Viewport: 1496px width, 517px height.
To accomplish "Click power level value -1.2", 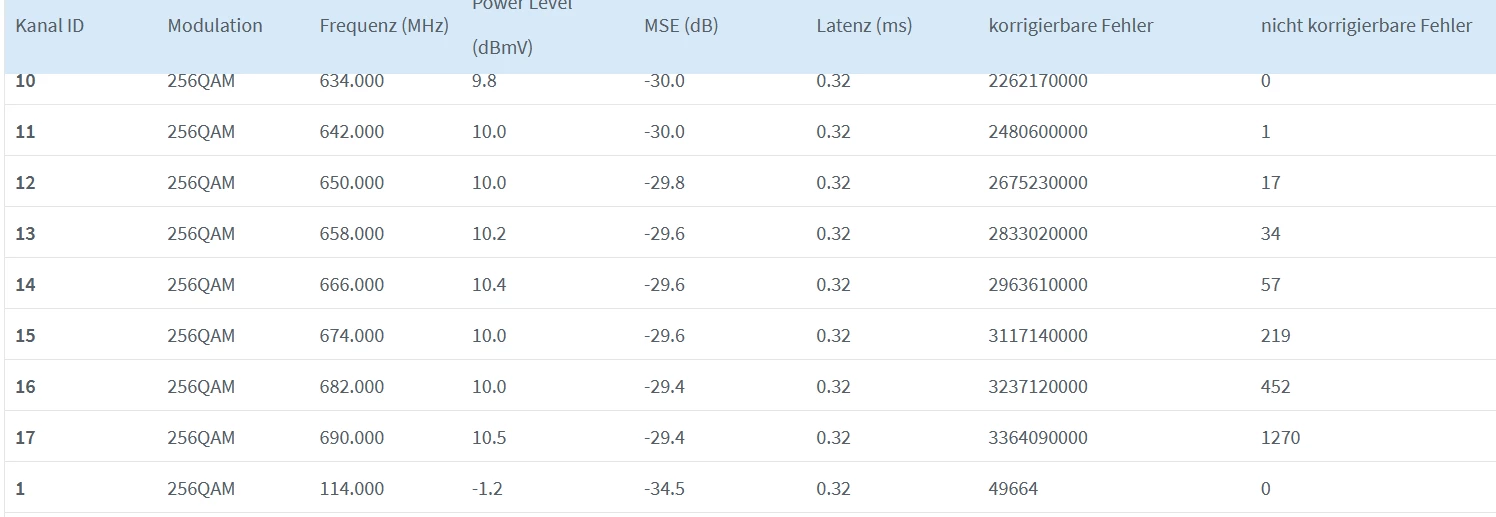I will pyautogui.click(x=487, y=489).
